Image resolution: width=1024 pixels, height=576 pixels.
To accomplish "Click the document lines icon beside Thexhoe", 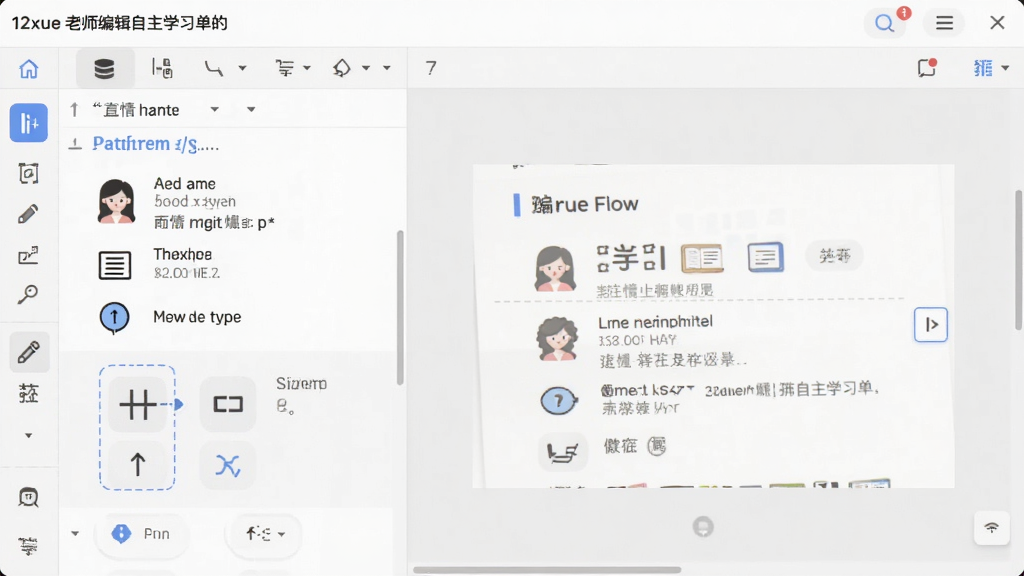I will tap(114, 265).
